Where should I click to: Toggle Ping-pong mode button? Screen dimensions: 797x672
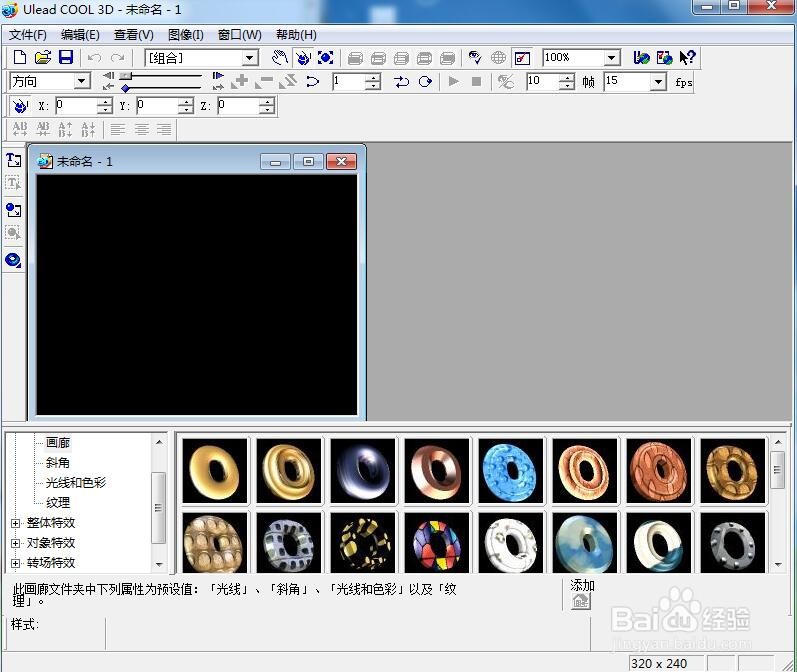tap(402, 81)
